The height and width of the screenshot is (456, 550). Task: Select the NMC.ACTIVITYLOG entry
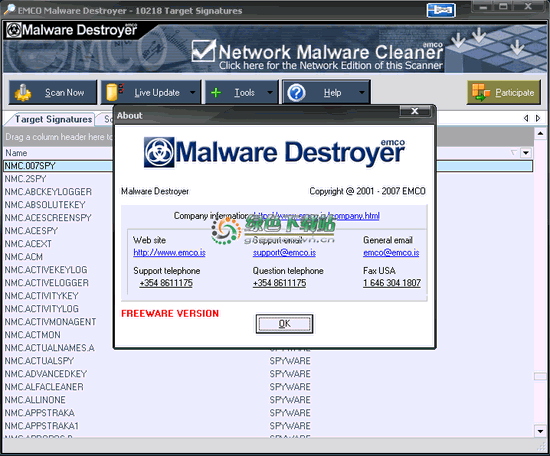click(41, 309)
